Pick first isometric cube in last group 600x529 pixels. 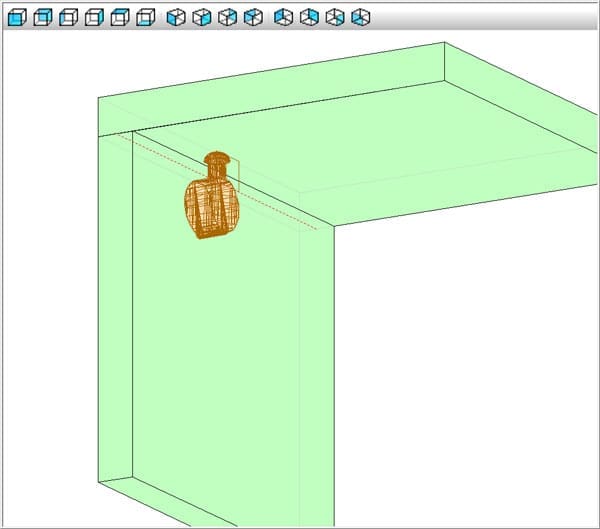(x=284, y=17)
